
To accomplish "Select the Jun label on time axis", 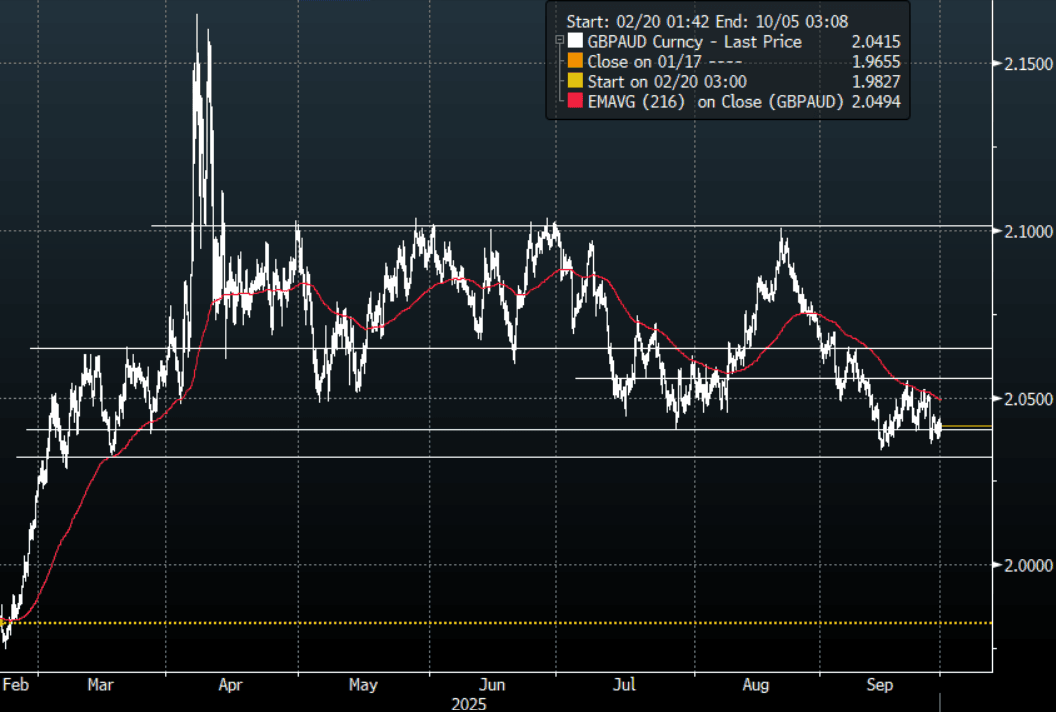I will coord(492,685).
